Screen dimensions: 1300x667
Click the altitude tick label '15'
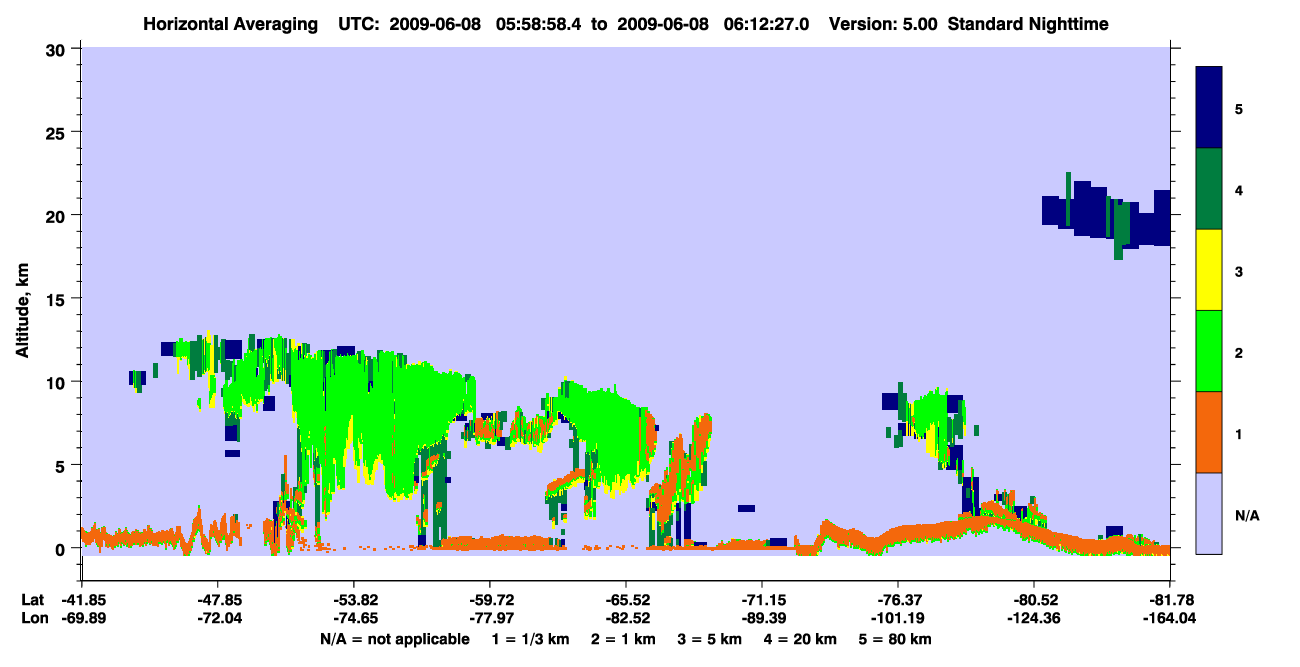click(57, 299)
